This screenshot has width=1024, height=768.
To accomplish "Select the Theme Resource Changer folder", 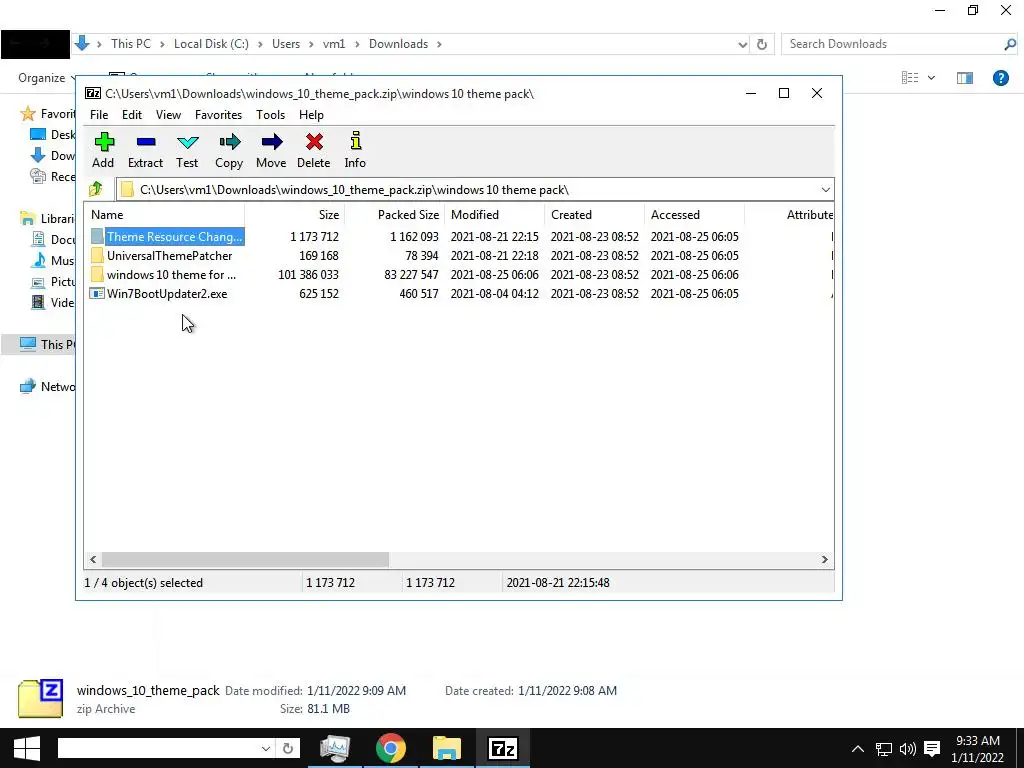I will click(x=175, y=237).
